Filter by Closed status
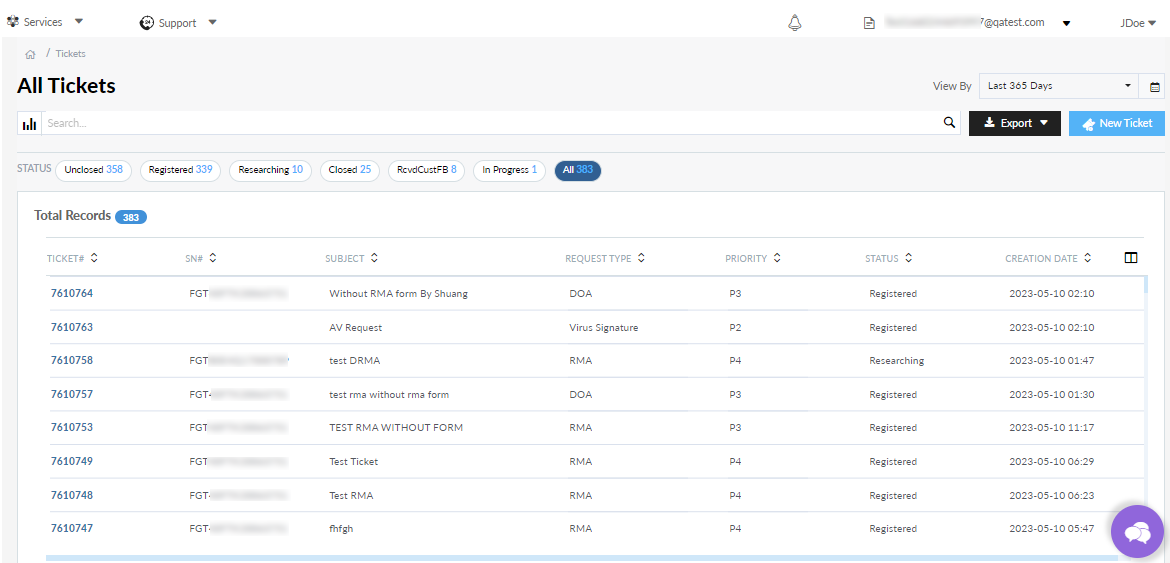The image size is (1170, 563). tap(350, 170)
